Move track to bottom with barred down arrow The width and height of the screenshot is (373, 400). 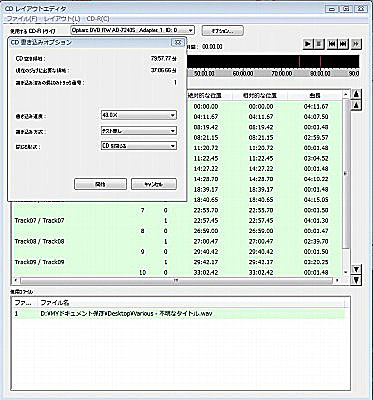click(x=356, y=280)
